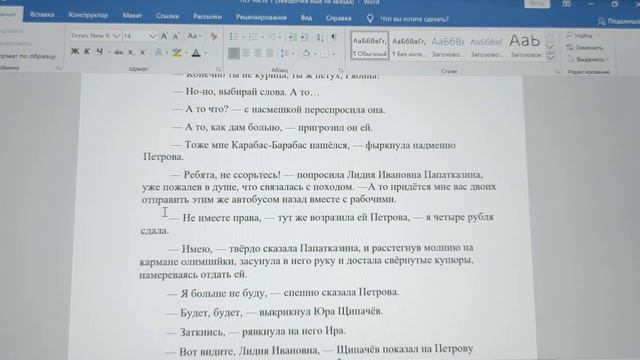Click Replace (Заменить) button
The image size is (640, 360).
tap(585, 48)
